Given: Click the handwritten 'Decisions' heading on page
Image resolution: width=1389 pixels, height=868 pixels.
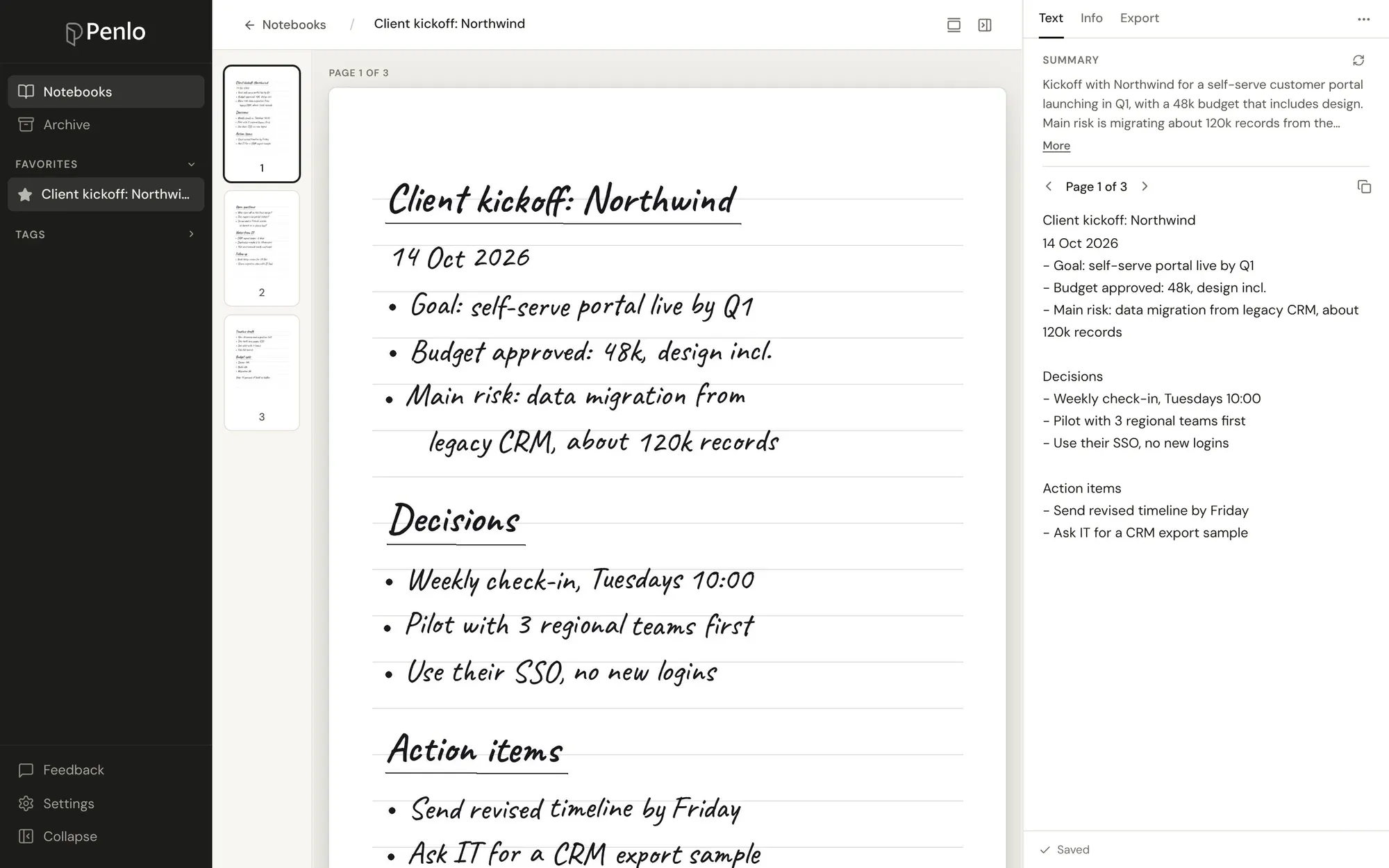Looking at the screenshot, I should [x=455, y=521].
